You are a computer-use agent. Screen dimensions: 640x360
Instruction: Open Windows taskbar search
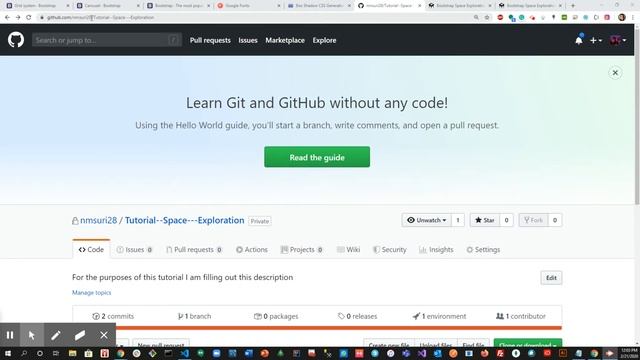(24, 353)
